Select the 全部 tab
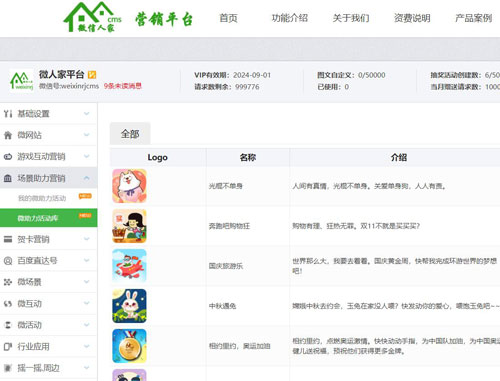Screen dimensions: 500x381 [130, 134]
